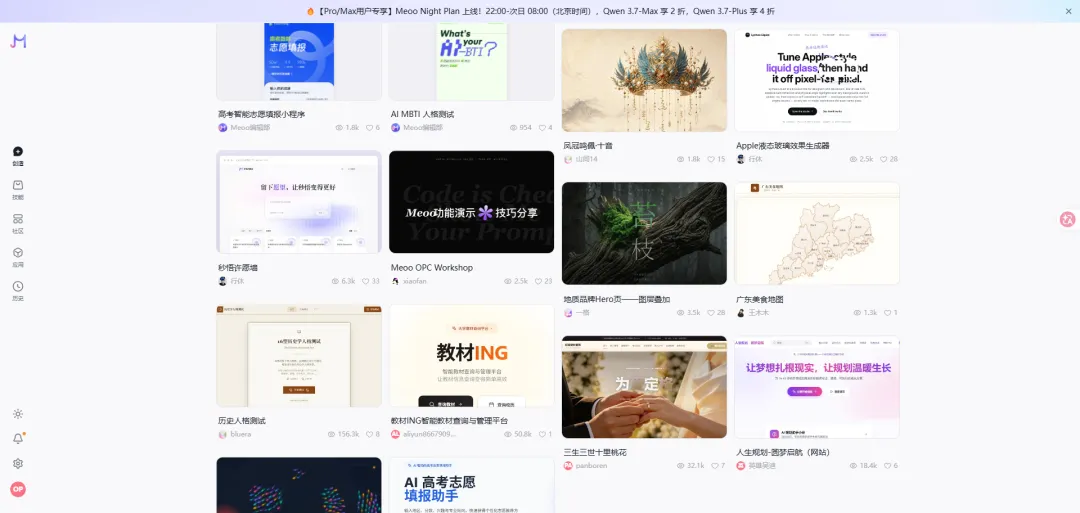Open the 教材ING orange thumbnail
1080x513 pixels.
point(472,355)
